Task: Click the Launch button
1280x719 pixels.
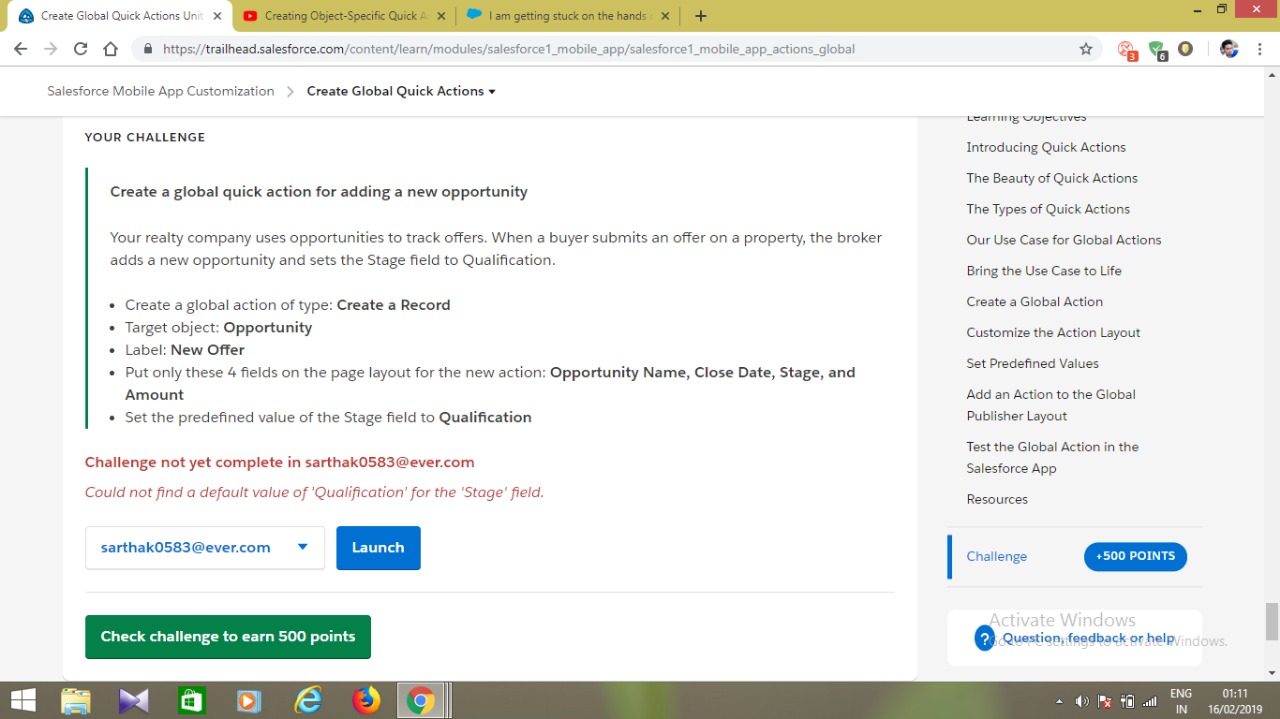Action: (x=378, y=547)
